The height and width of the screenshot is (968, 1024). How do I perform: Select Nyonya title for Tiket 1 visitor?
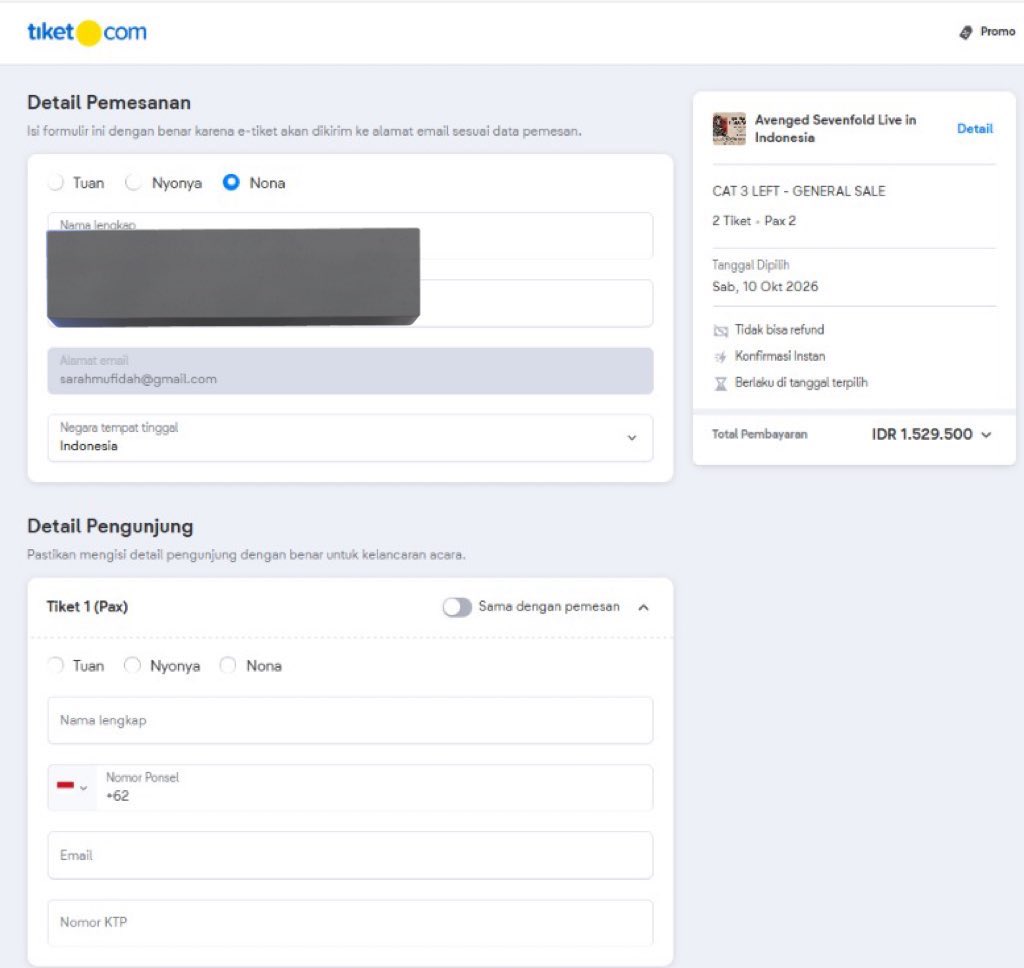(133, 666)
